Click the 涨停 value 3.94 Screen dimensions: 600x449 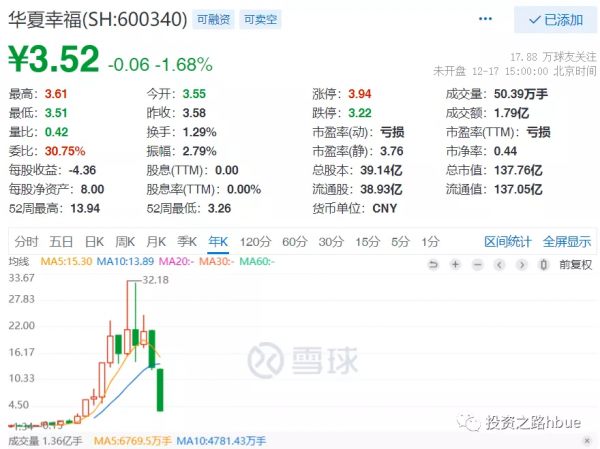360,94
